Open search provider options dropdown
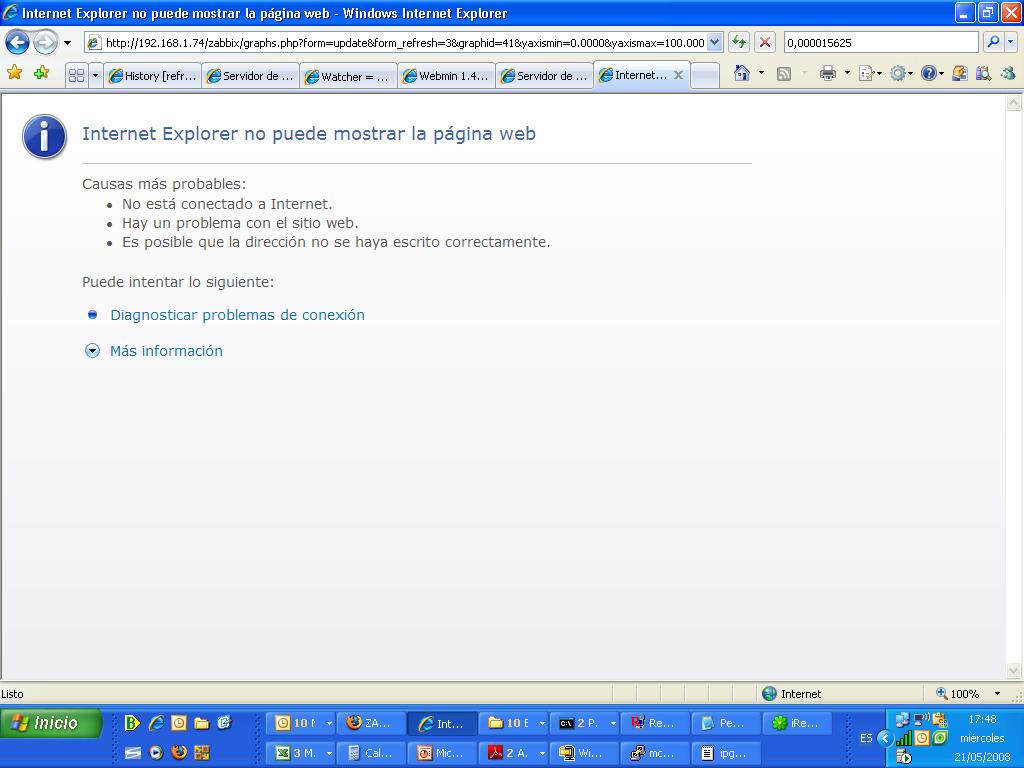This screenshot has width=1024, height=768. point(1010,42)
